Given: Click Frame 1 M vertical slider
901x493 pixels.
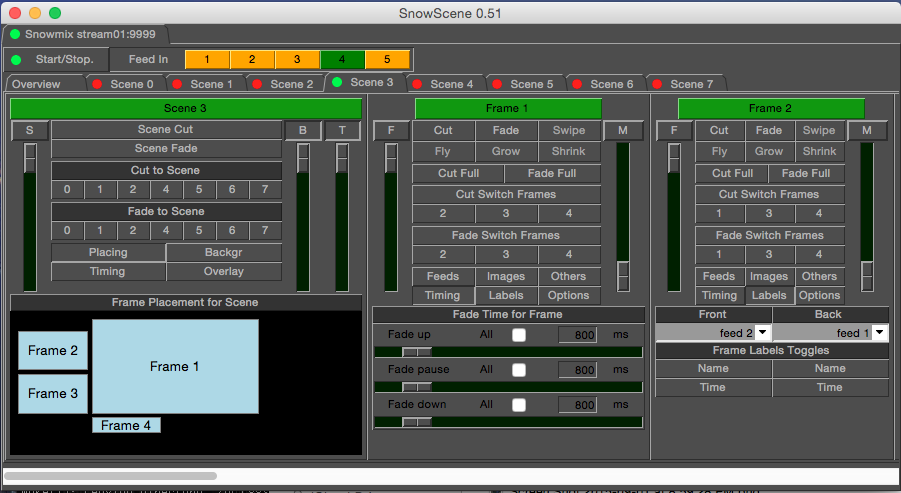Looking at the screenshot, I should [x=623, y=217].
